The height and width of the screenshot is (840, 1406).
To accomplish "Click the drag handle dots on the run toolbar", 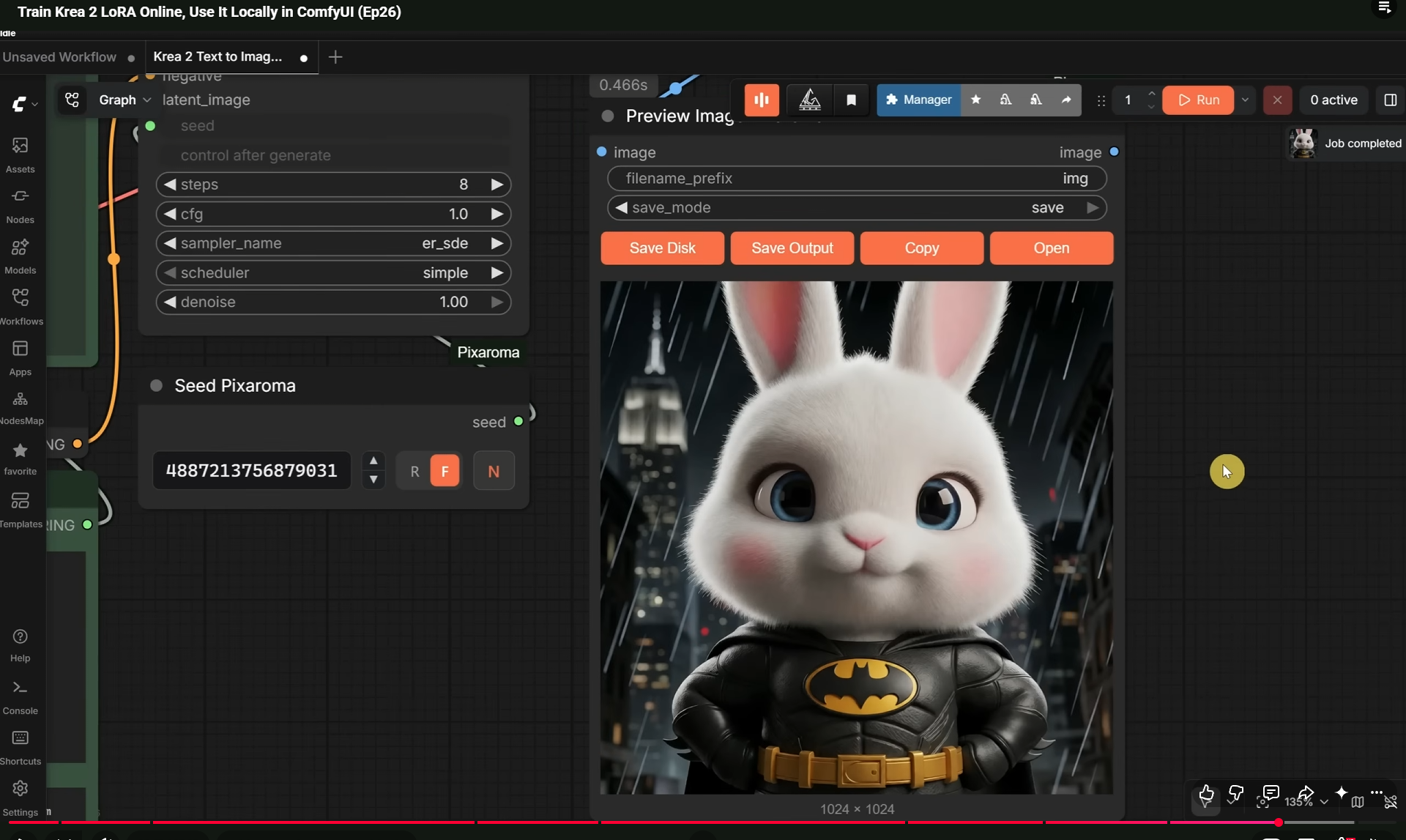I will (x=1101, y=100).
